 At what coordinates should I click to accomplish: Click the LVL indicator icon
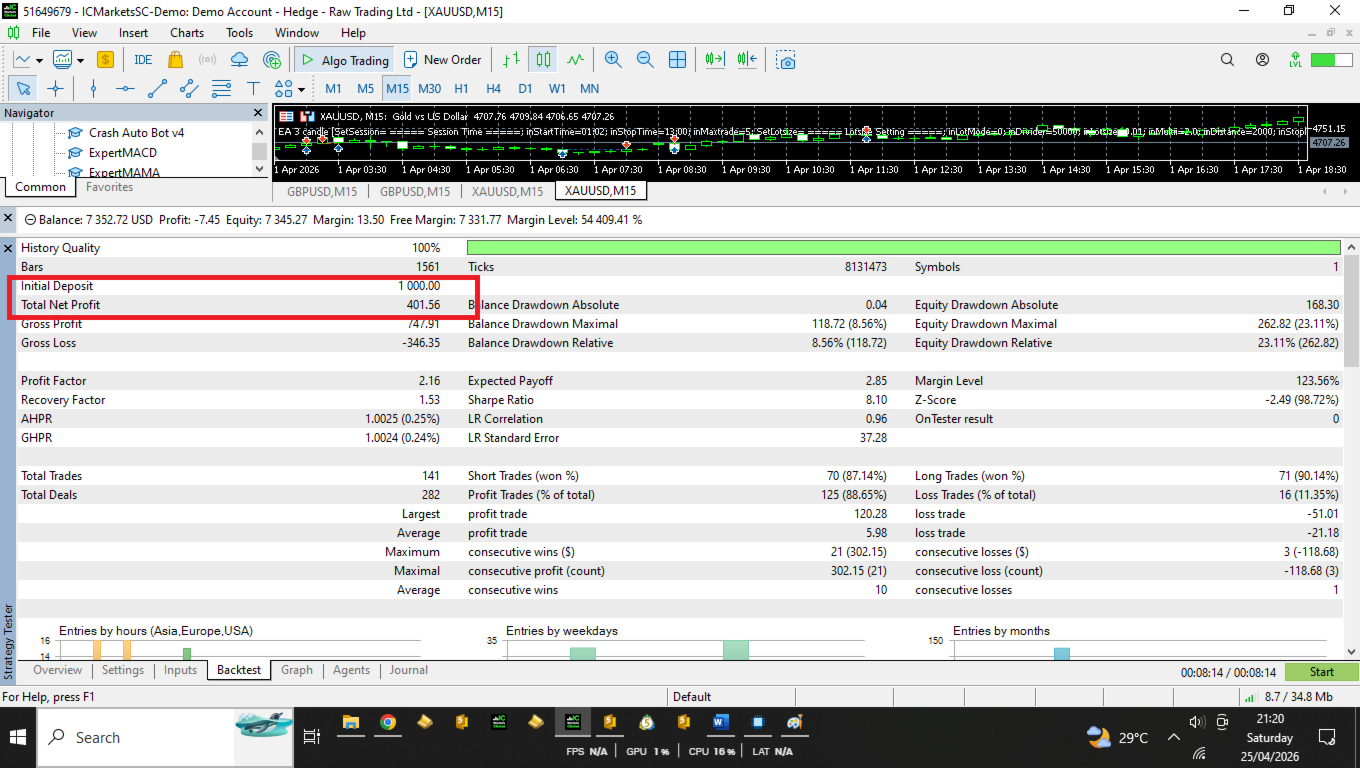tap(1296, 60)
